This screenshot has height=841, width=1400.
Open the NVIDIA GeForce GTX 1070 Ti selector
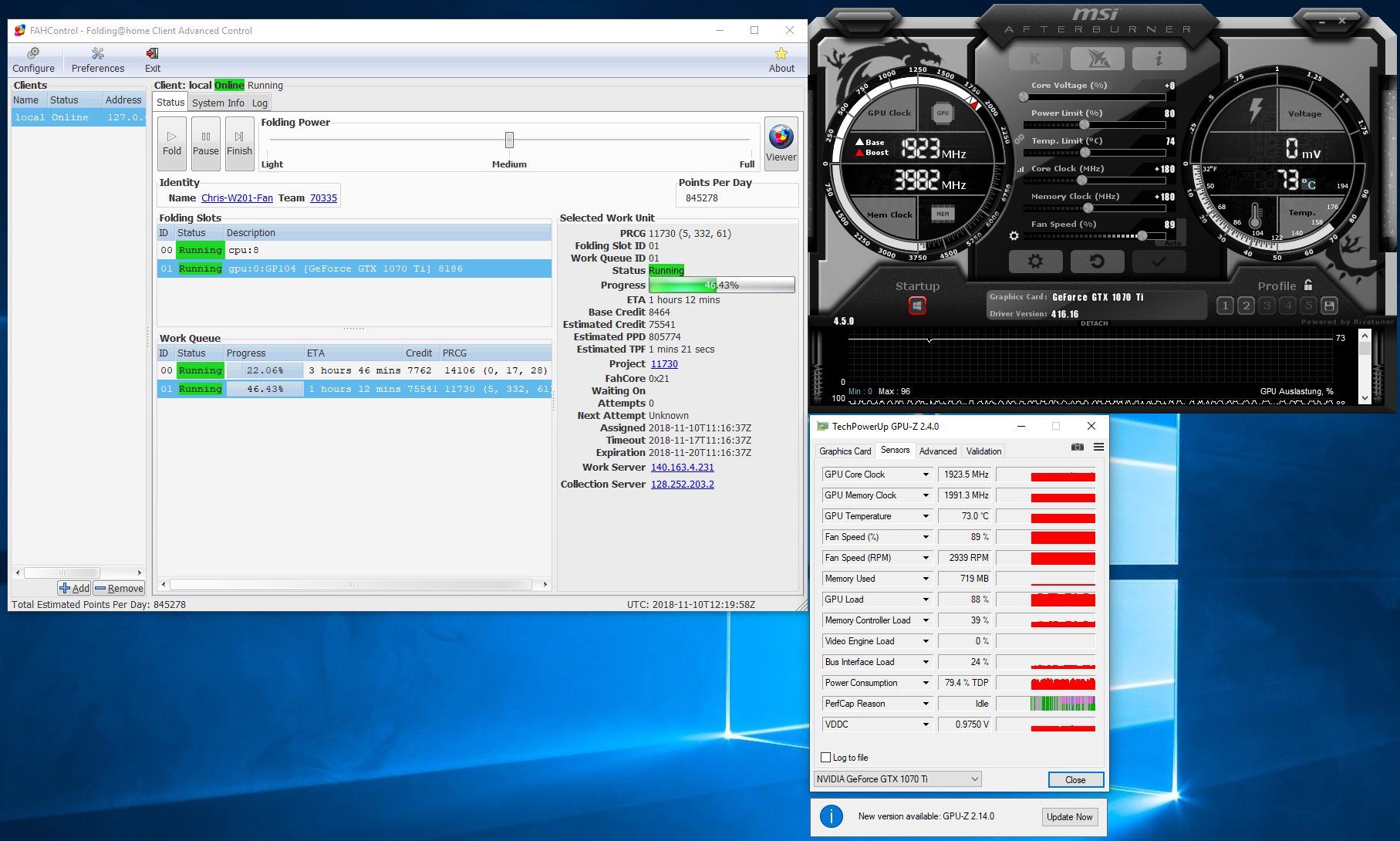point(898,779)
